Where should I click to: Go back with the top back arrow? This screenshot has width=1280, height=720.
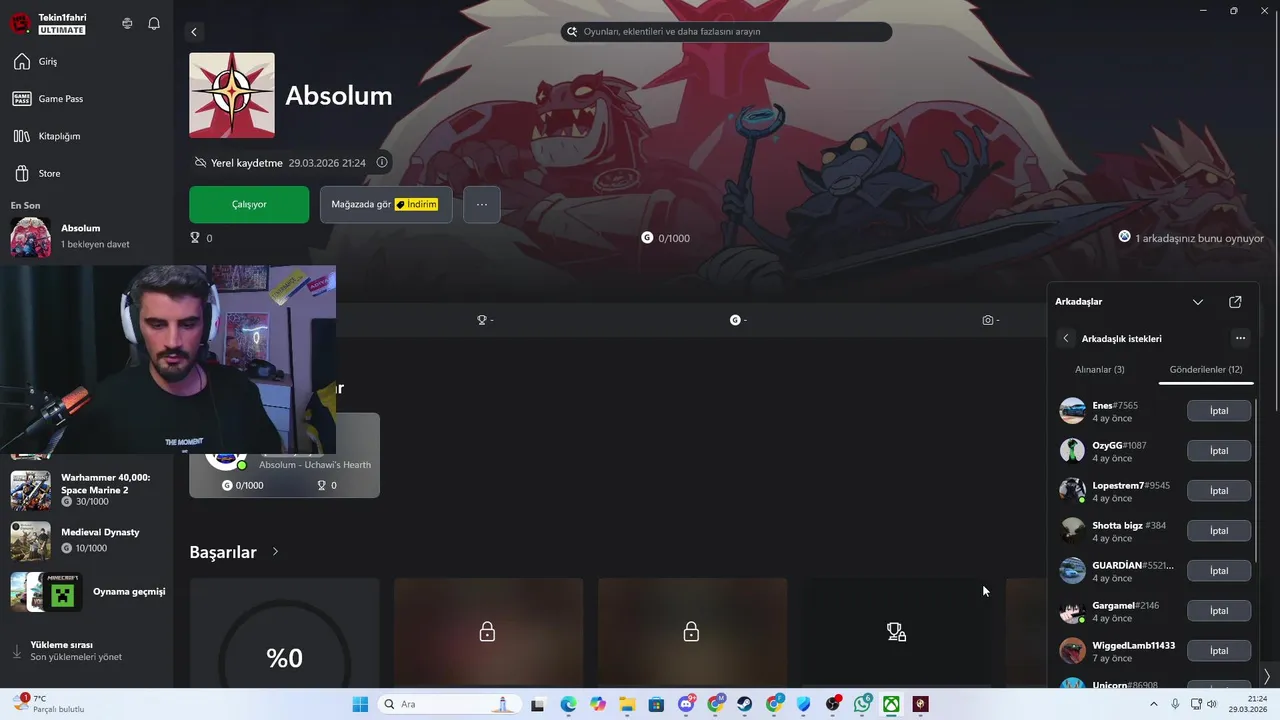point(194,32)
